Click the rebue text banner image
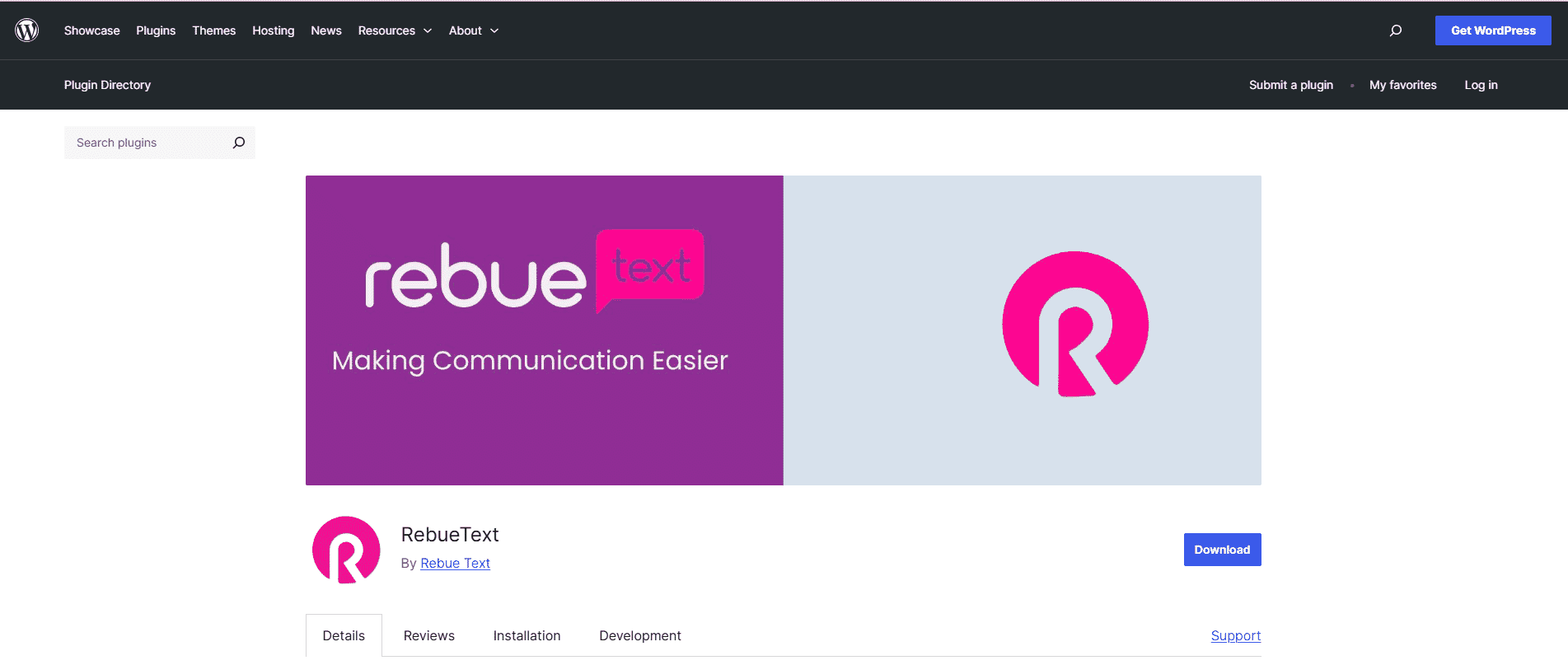This screenshot has height=665, width=1568. [784, 330]
